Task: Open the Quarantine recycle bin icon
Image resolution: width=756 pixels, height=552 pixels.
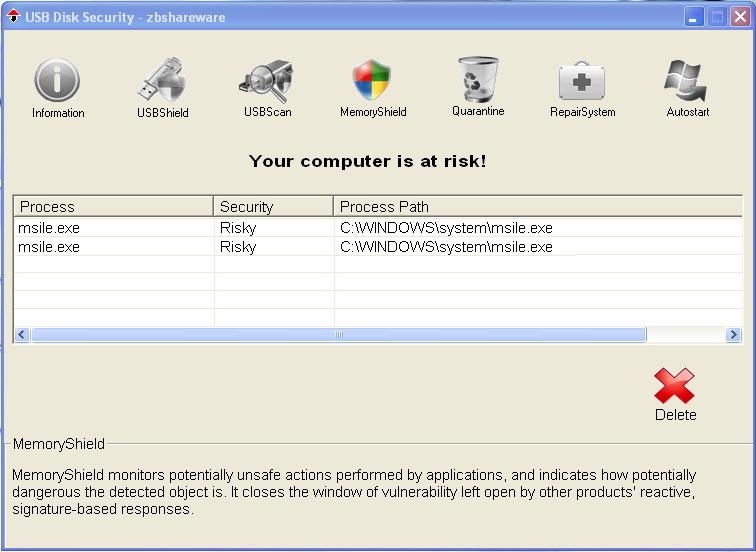Action: [478, 79]
